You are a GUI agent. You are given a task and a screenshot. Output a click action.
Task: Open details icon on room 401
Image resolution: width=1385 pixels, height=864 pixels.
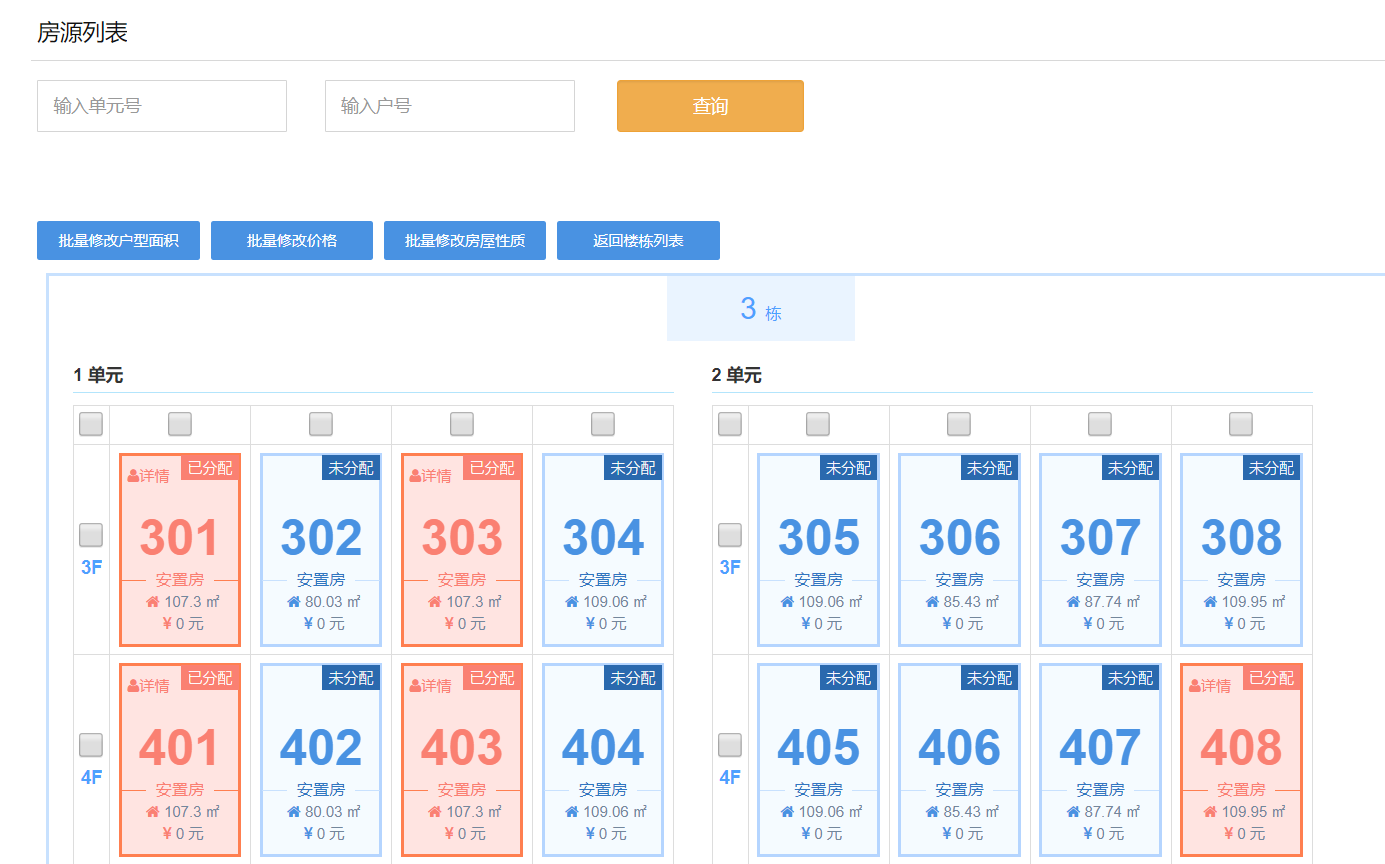pyautogui.click(x=134, y=686)
